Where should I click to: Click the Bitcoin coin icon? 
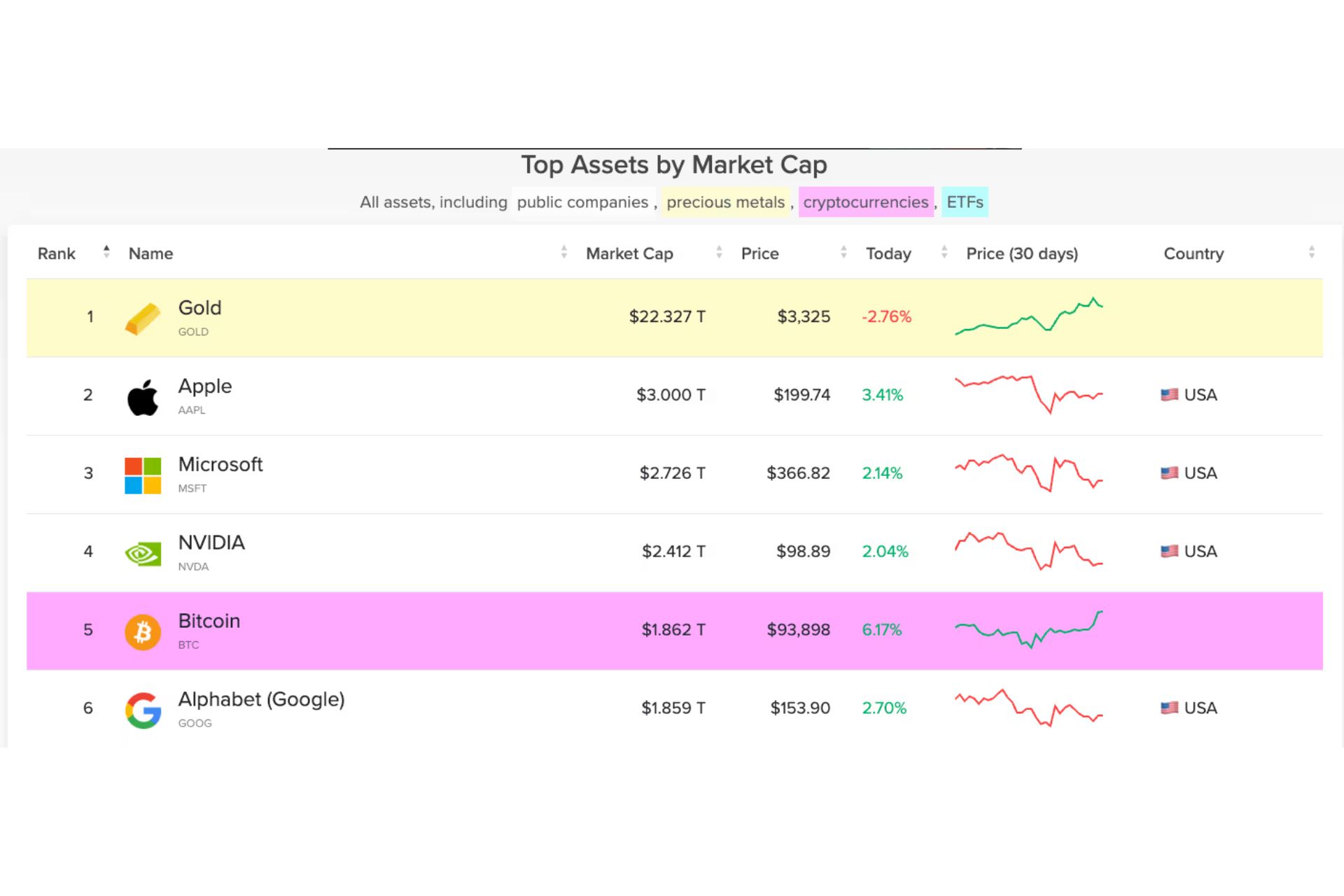(x=143, y=632)
